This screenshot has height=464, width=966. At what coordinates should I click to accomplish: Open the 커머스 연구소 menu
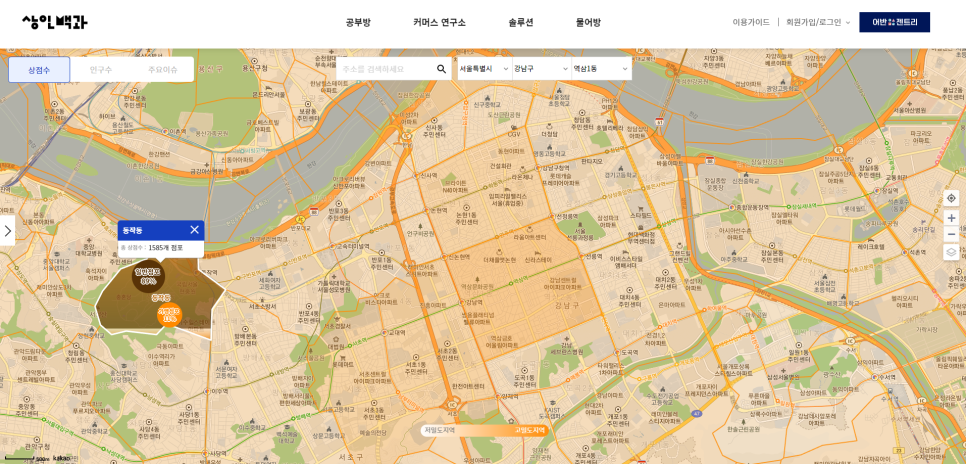pos(439,23)
